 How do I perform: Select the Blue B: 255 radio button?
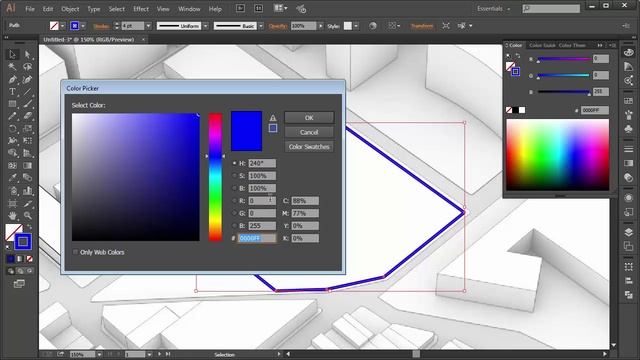tap(234, 226)
